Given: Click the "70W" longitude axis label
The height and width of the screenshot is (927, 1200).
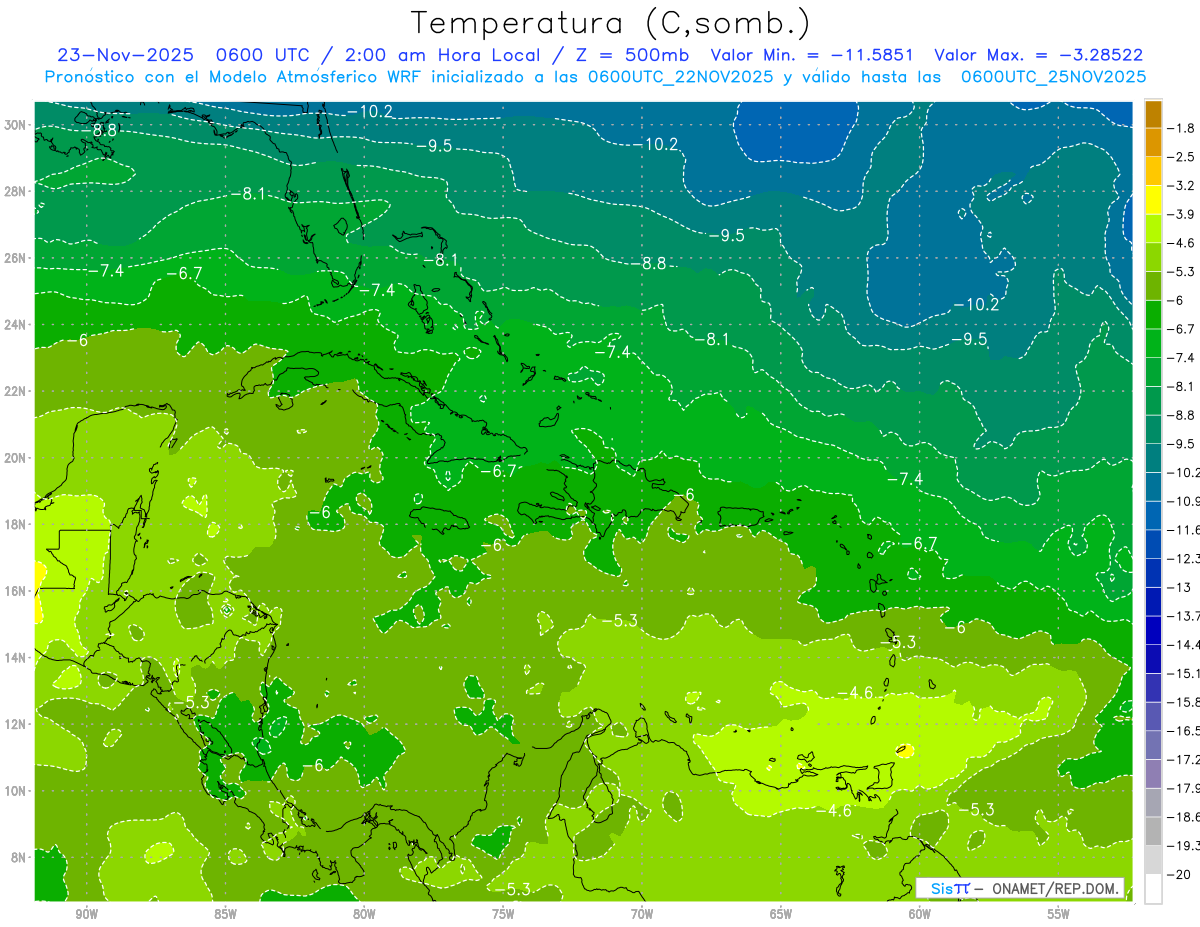Looking at the screenshot, I should [642, 914].
